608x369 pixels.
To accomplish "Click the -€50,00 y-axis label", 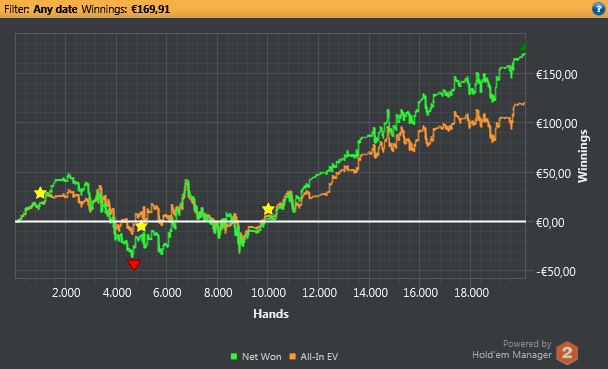I will coord(556,272).
